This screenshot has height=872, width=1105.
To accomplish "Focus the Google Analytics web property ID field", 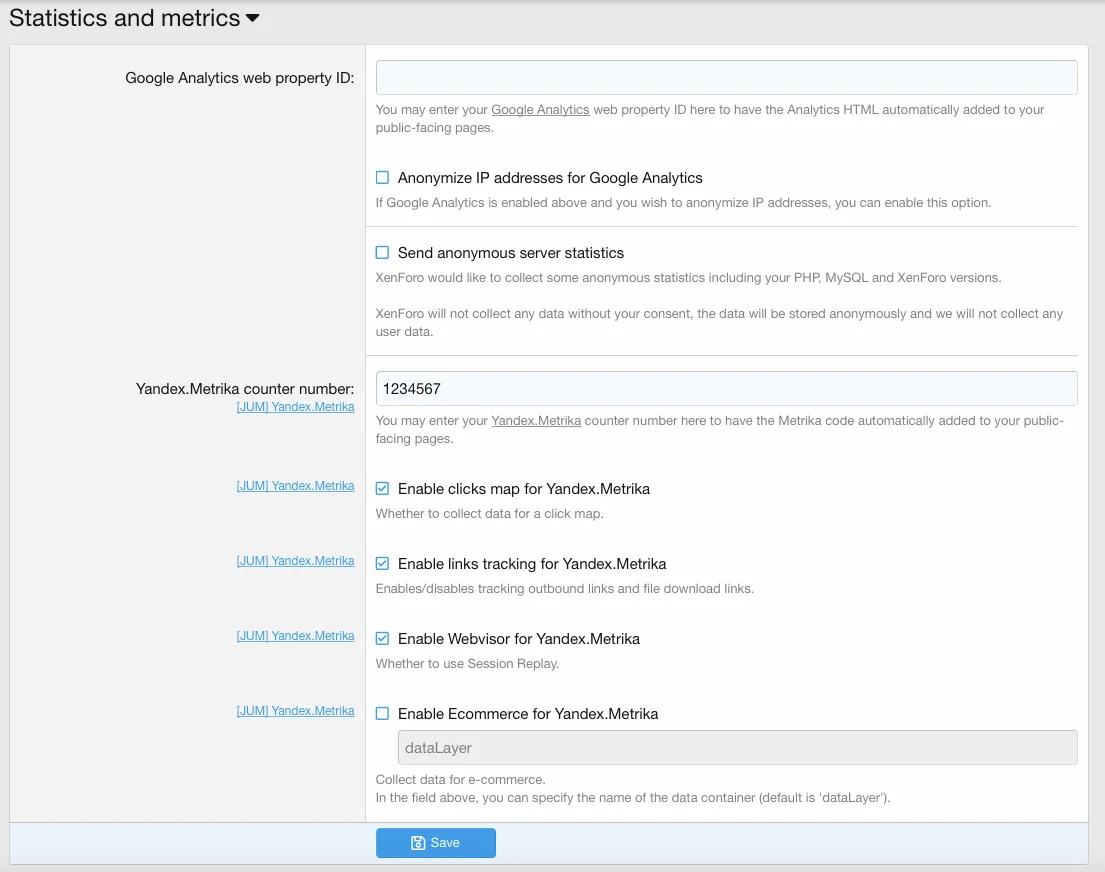I will click(x=726, y=78).
